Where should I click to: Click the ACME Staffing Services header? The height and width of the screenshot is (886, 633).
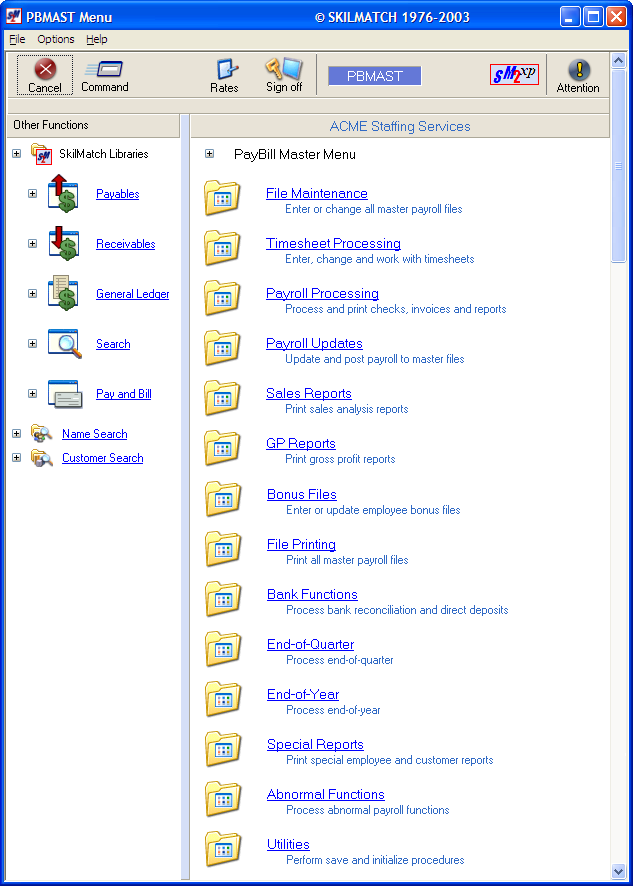400,126
